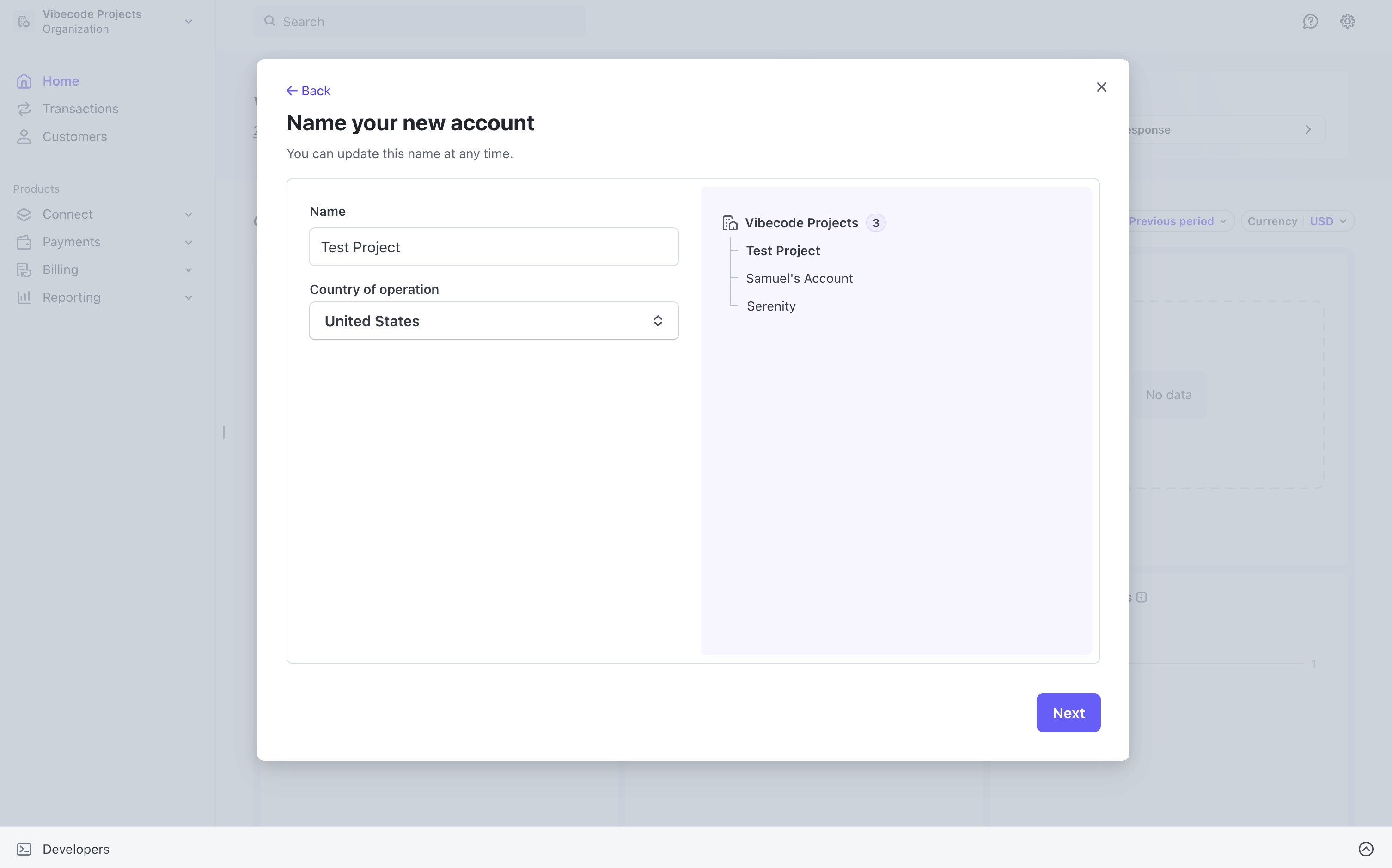
Task: Open the settings gear icon
Action: click(1347, 22)
